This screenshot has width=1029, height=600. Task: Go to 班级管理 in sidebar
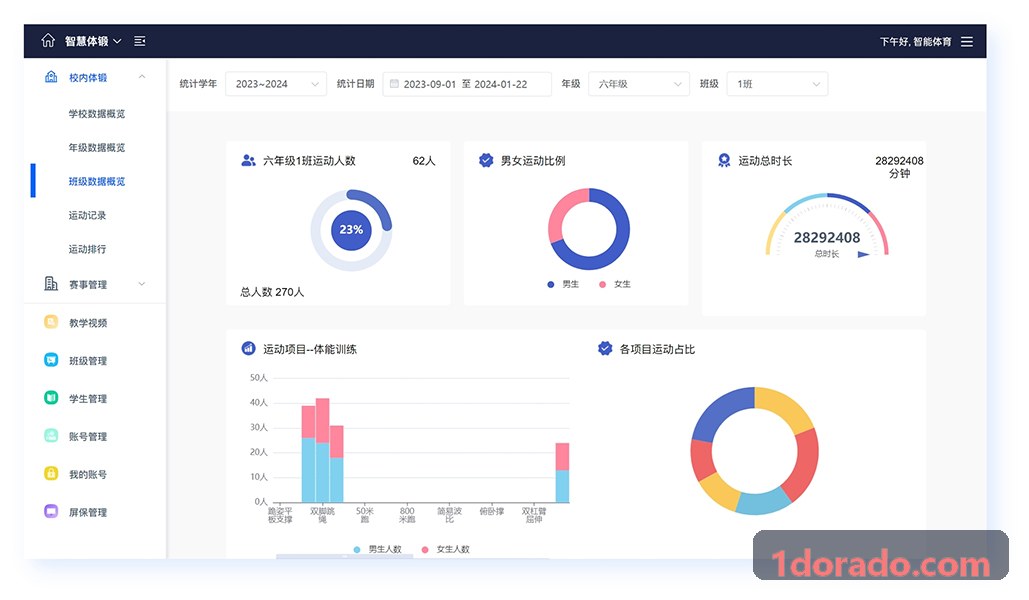(x=88, y=361)
